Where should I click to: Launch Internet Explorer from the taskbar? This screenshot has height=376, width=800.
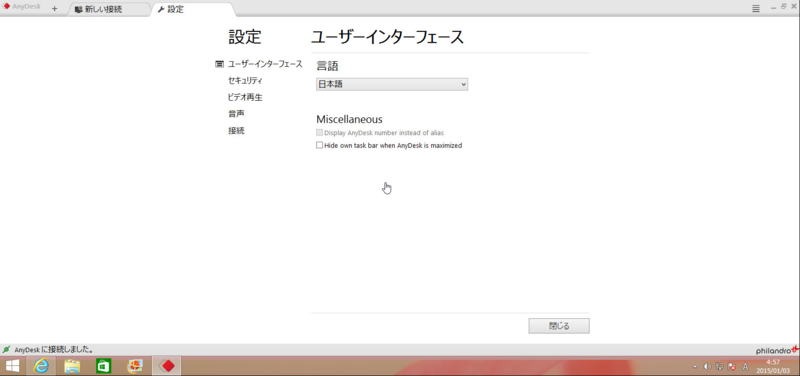[41, 366]
